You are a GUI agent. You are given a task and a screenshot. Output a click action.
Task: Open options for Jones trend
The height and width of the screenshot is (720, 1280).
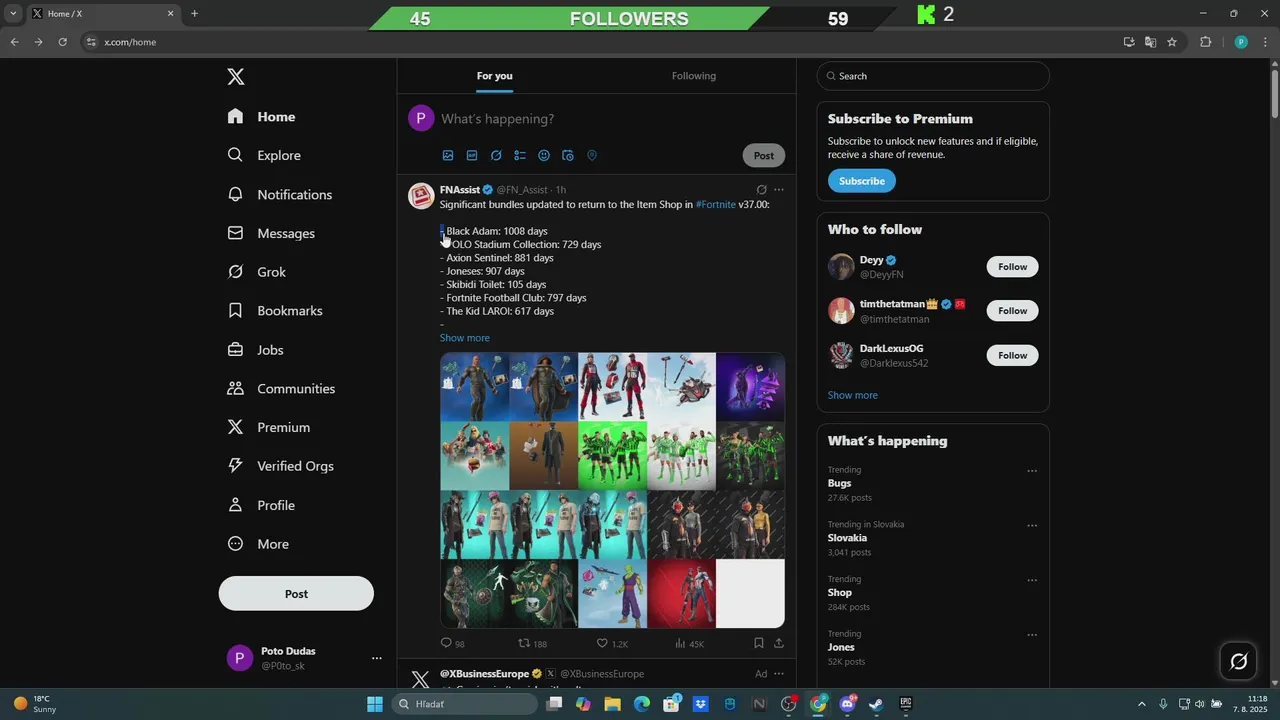pyautogui.click(x=1032, y=635)
